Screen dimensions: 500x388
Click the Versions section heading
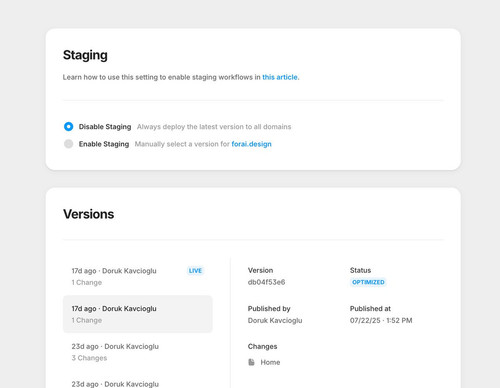click(89, 214)
